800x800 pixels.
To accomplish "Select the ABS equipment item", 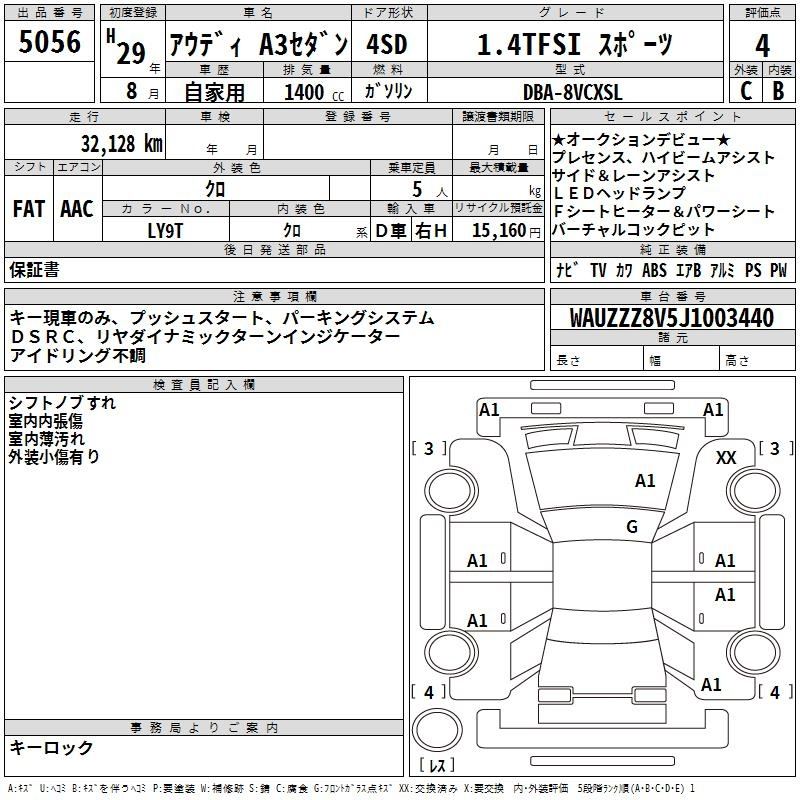I will click(654, 270).
